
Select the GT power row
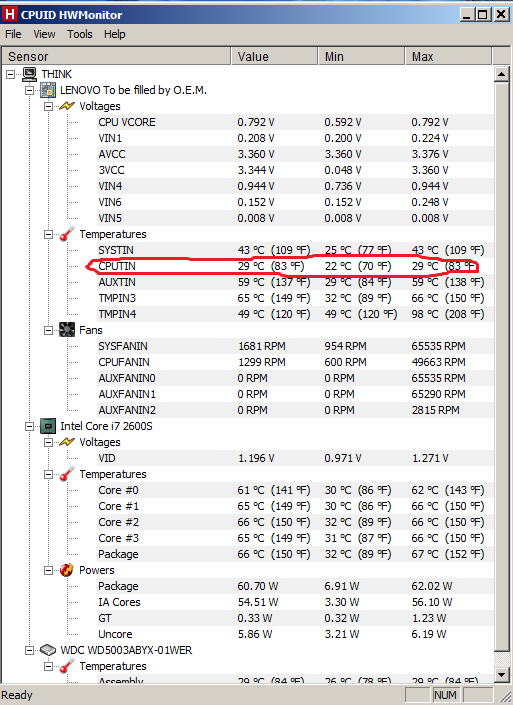coord(295,618)
